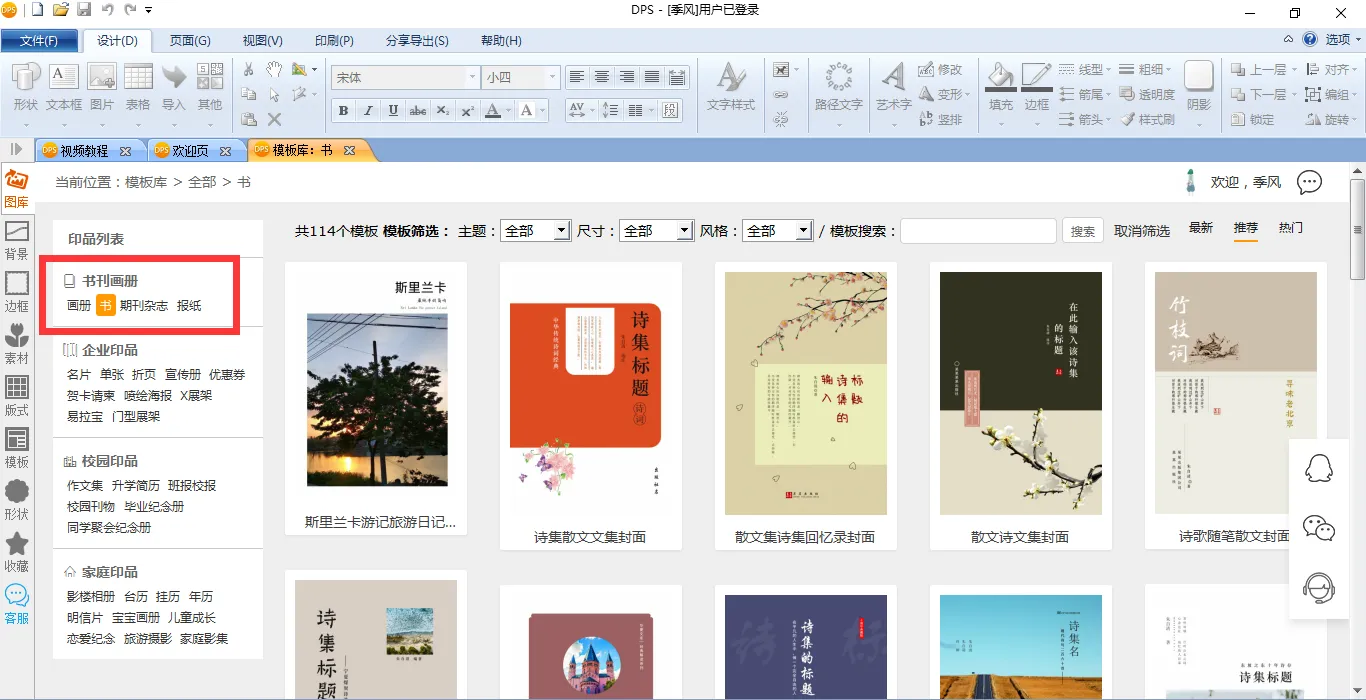The image size is (1366, 700).
Task: Open the 宋体 font name dropdown
Action: click(x=472, y=77)
